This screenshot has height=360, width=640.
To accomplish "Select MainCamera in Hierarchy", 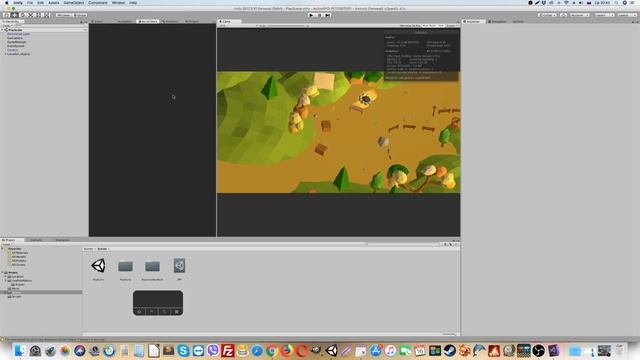I will click(15, 38).
